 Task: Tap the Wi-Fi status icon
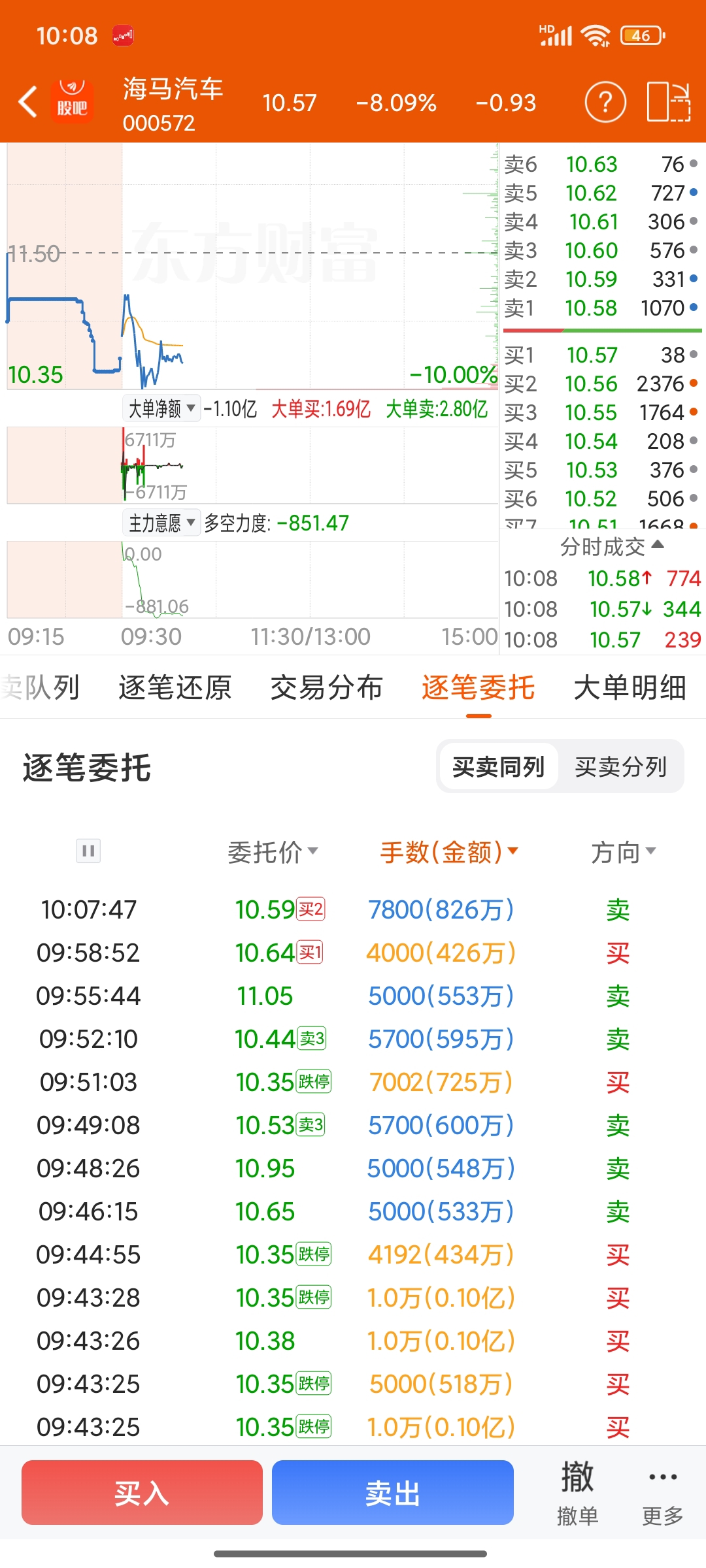click(596, 35)
